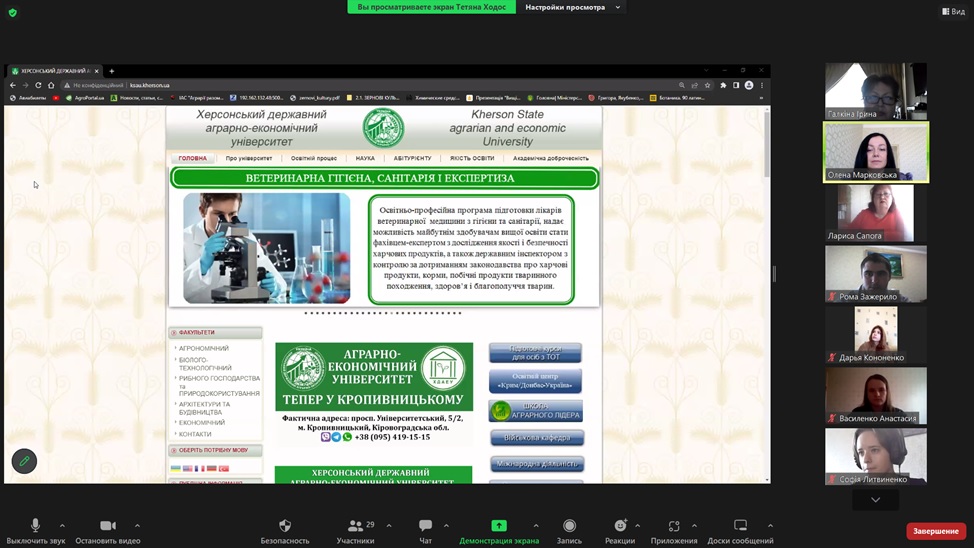Select Олена Марковська video thumbnail
The width and height of the screenshot is (974, 548).
[876, 152]
